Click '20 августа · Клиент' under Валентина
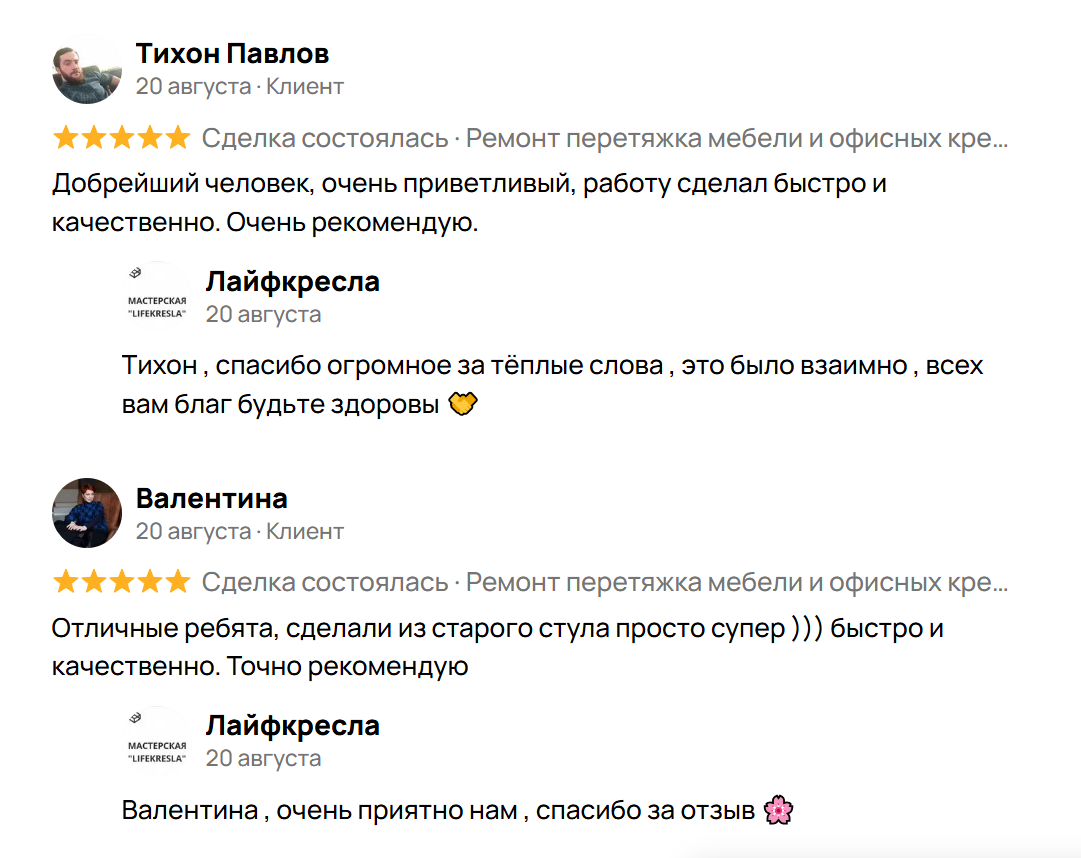This screenshot has height=858, width=1081. pos(239,530)
